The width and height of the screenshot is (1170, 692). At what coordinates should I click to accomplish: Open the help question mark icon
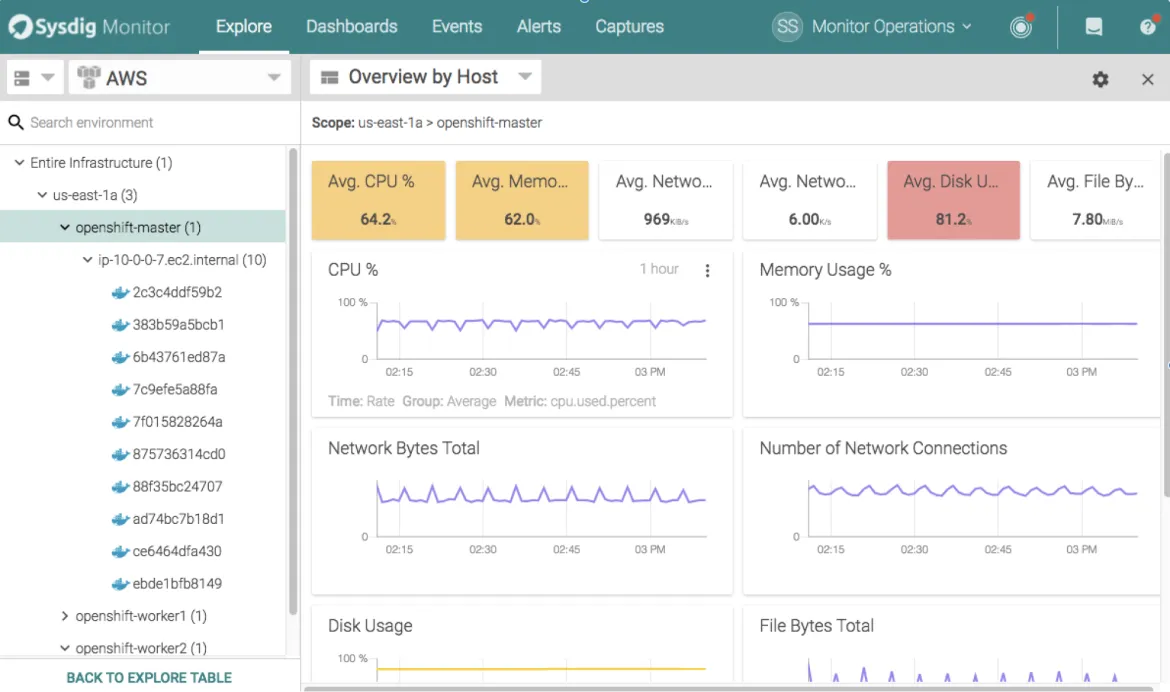coord(1146,26)
